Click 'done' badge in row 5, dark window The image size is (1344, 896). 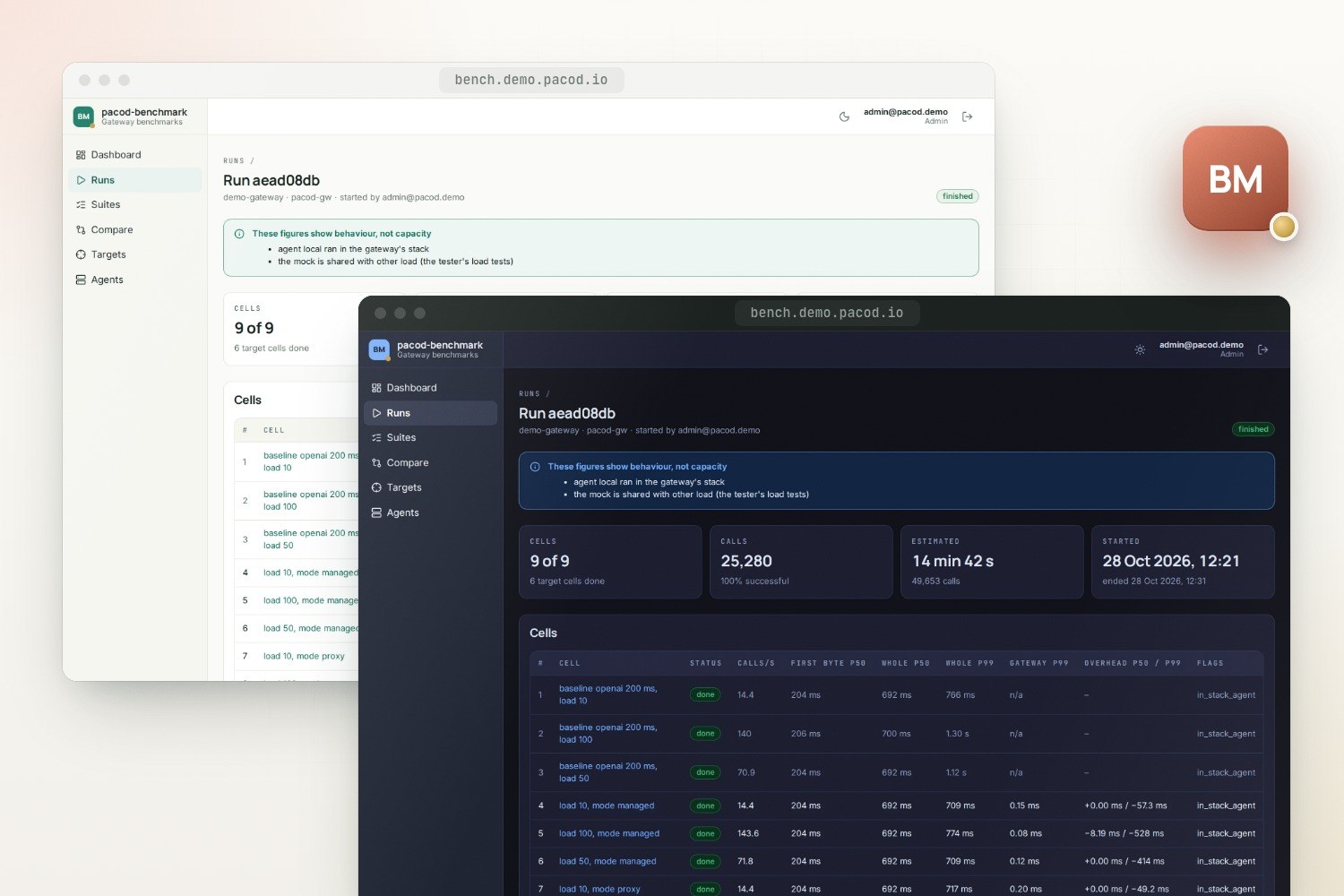coord(705,833)
